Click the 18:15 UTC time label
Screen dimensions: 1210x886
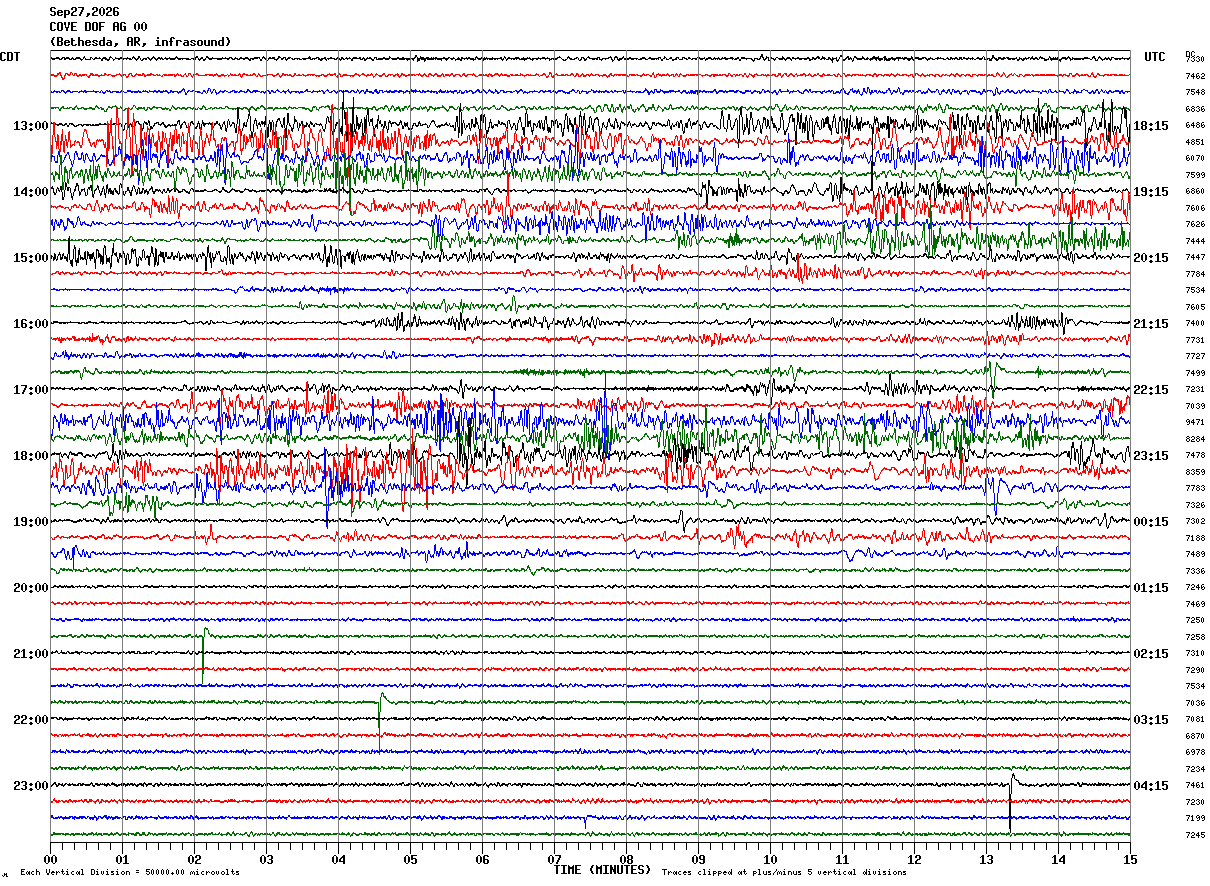coord(1151,126)
